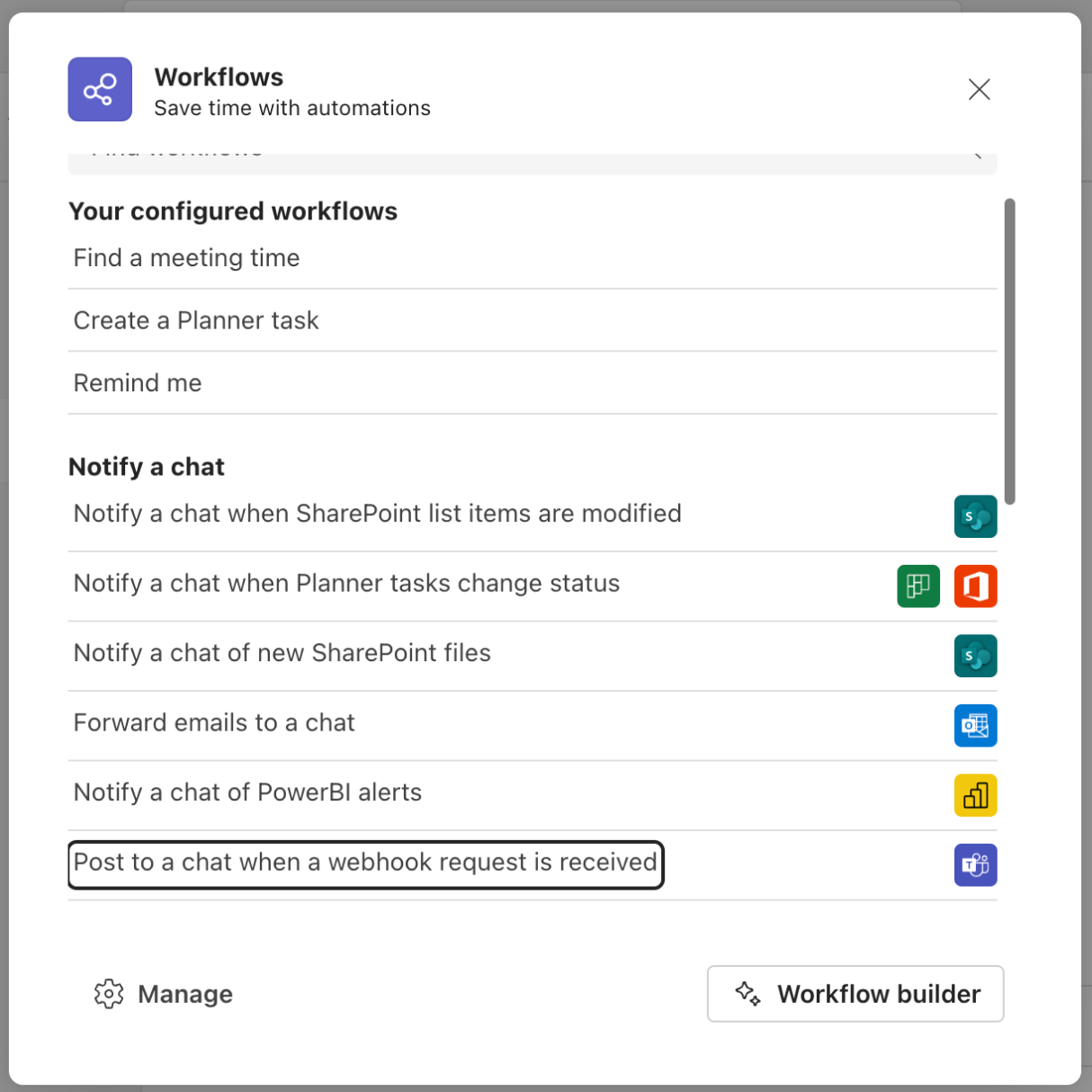Click the Manage gear icon
Viewport: 1092px width, 1092px height.
109,994
